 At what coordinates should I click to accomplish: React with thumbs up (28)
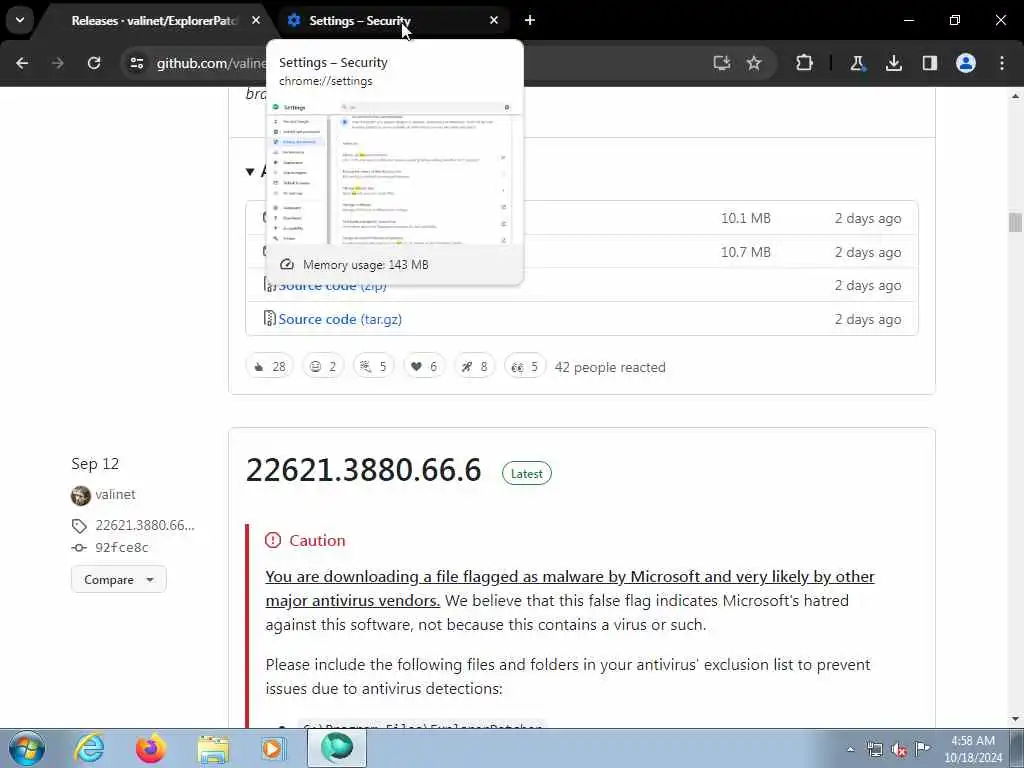point(269,366)
